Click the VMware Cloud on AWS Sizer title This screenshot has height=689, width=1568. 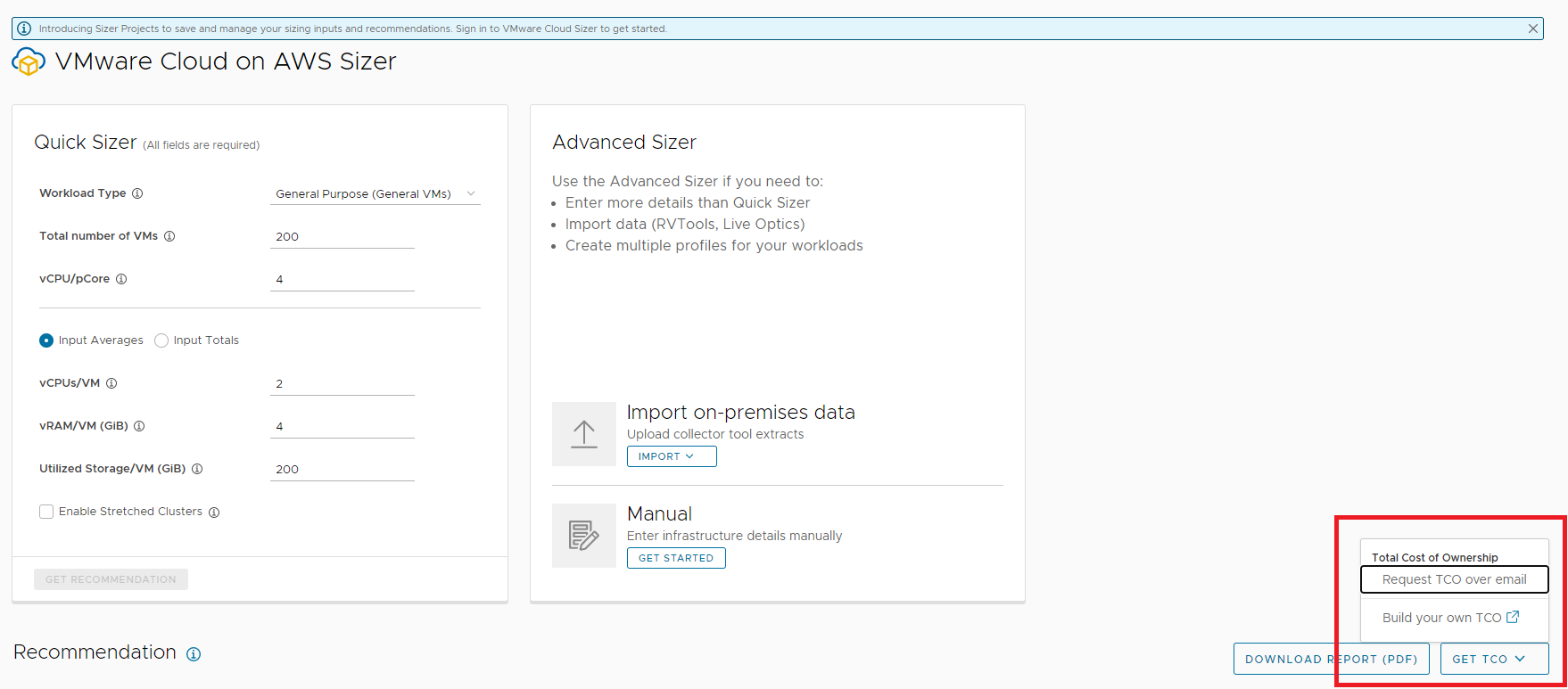point(226,62)
